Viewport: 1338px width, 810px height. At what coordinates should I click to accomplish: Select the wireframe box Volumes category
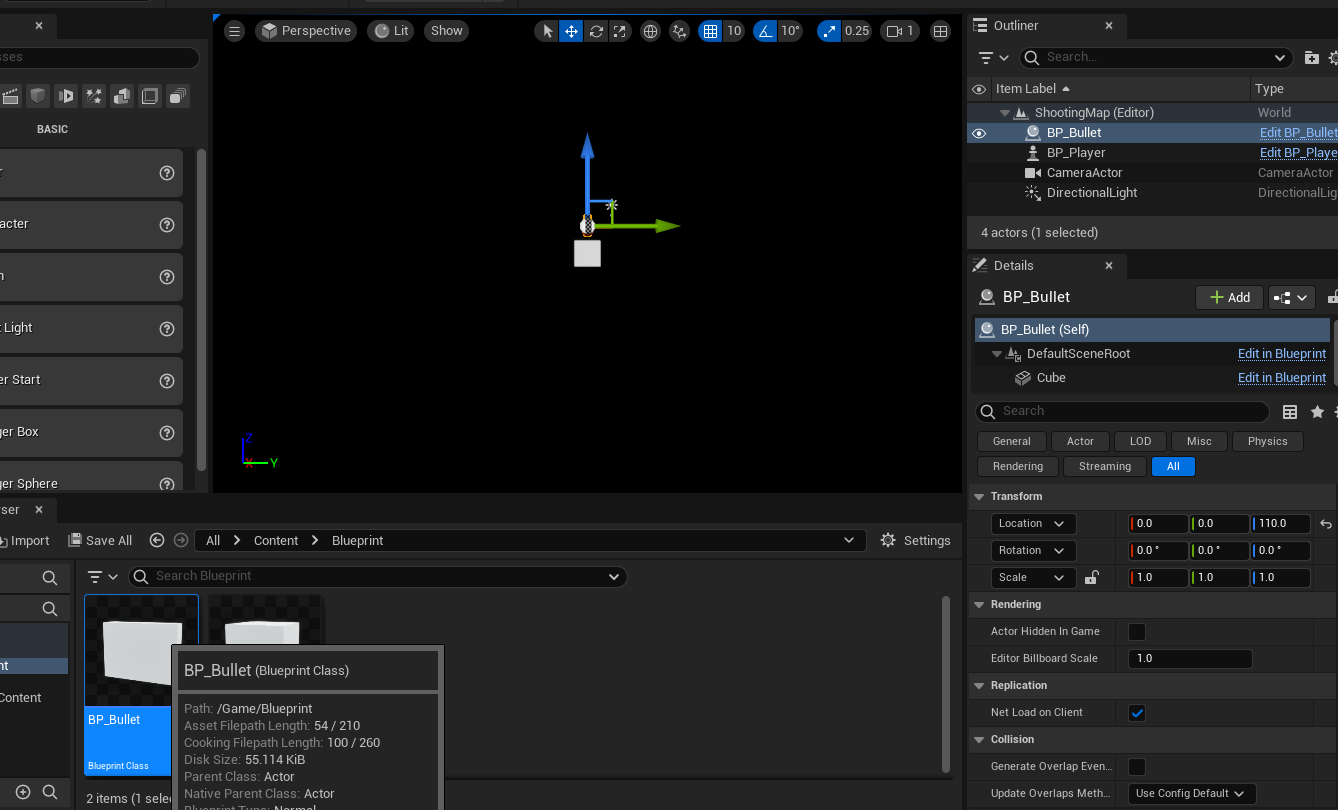pyautogui.click(x=150, y=96)
